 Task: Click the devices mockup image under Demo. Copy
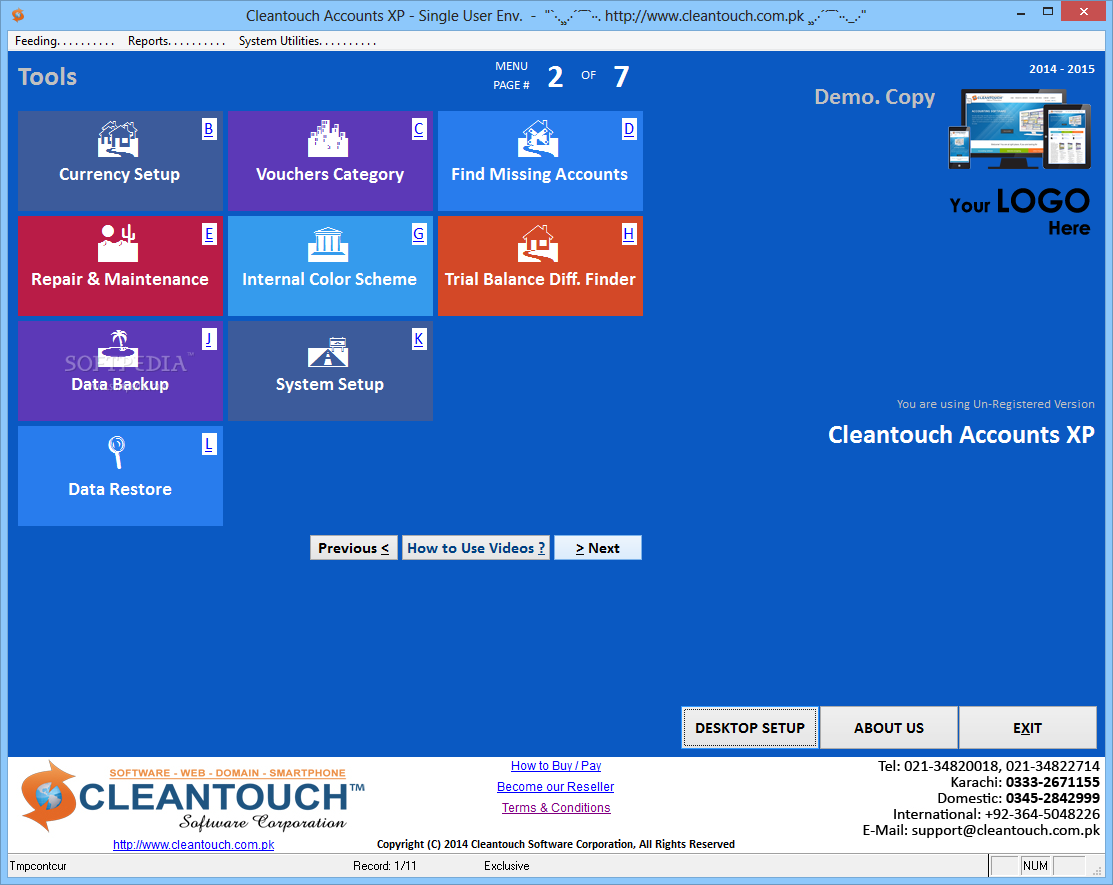1019,129
